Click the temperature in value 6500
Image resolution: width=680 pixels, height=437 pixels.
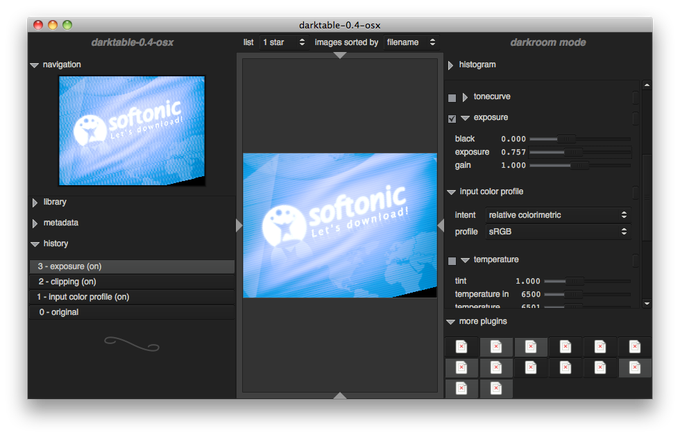pyautogui.click(x=531, y=294)
